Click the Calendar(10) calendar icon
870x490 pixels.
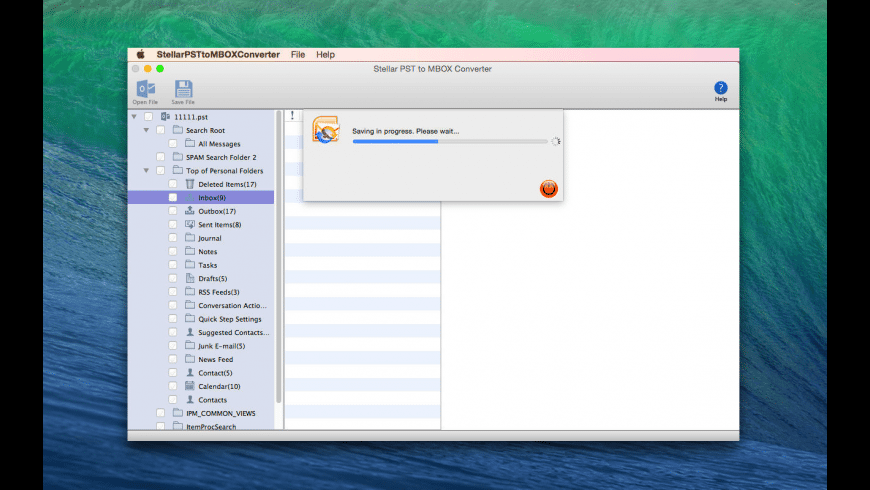click(190, 386)
